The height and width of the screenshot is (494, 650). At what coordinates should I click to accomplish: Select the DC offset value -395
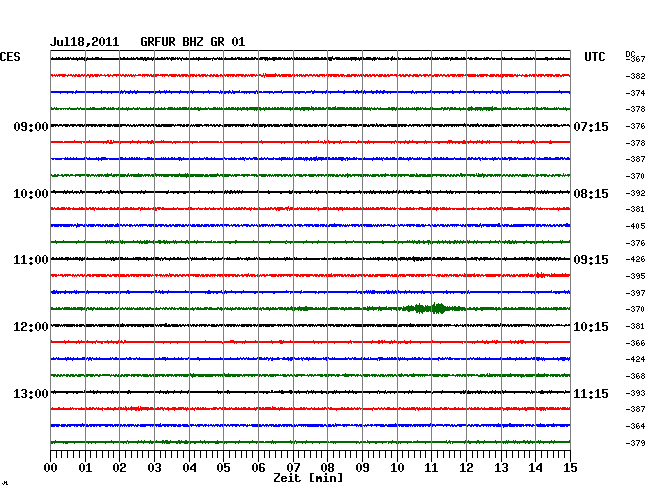coord(635,276)
